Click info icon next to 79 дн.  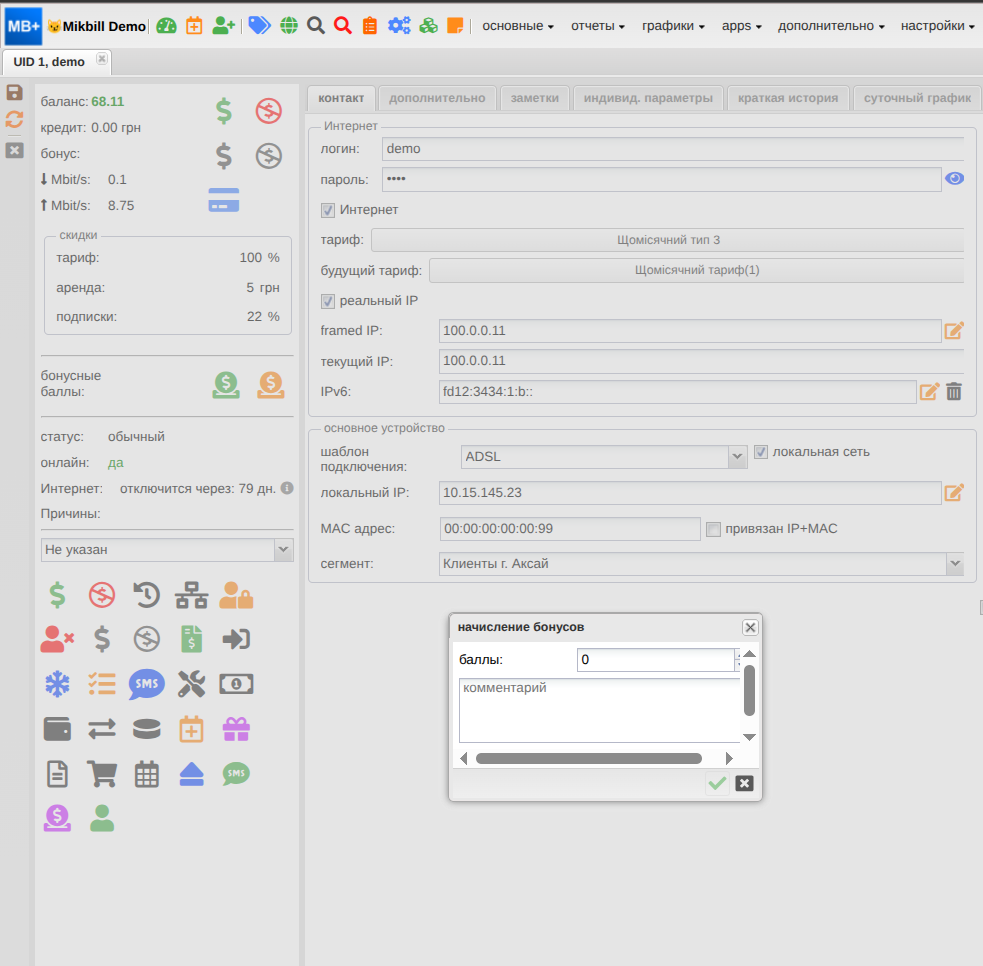pyautogui.click(x=287, y=488)
